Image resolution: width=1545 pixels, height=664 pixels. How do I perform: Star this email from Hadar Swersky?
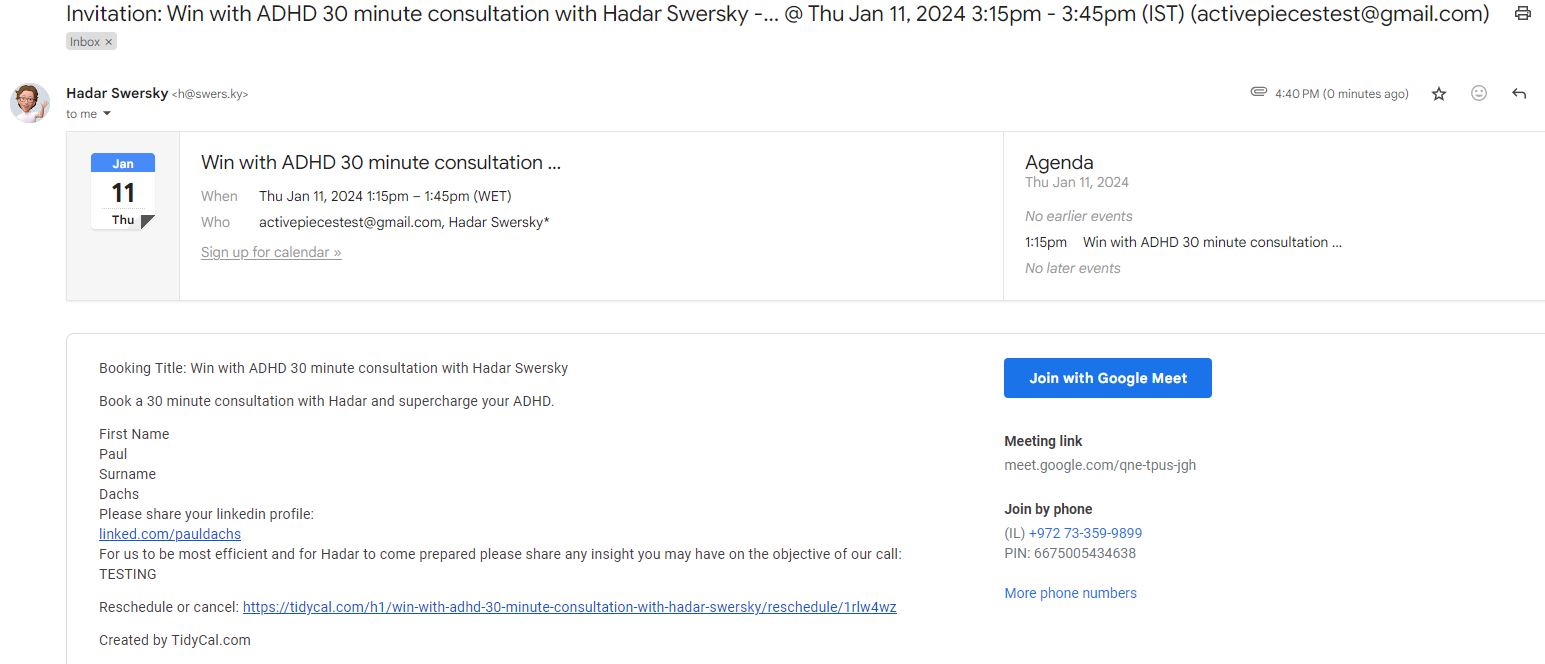[x=1439, y=94]
